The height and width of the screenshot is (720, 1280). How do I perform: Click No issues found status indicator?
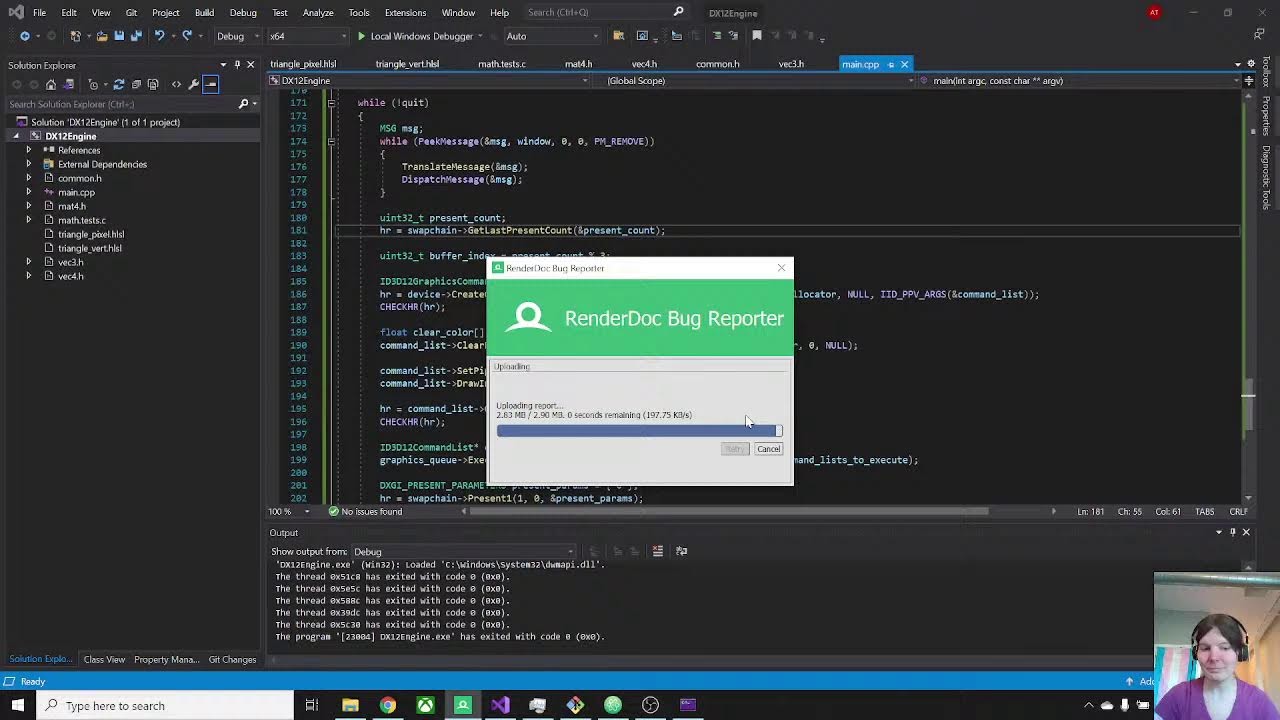coord(365,511)
